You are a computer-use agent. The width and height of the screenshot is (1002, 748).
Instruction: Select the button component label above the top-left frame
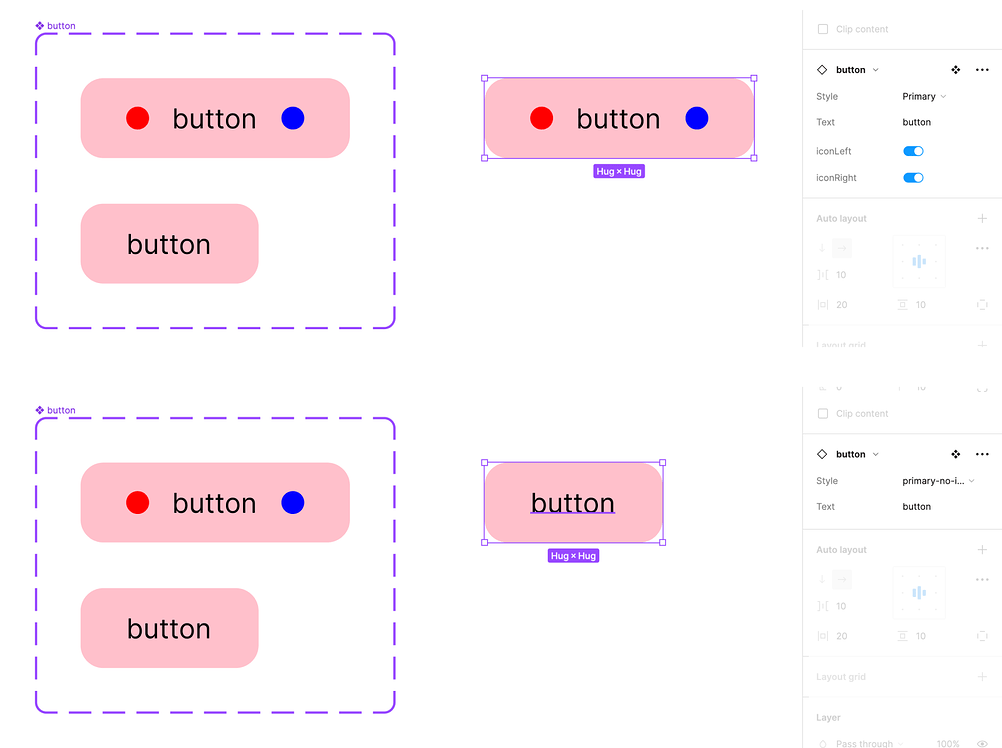pyautogui.click(x=61, y=26)
